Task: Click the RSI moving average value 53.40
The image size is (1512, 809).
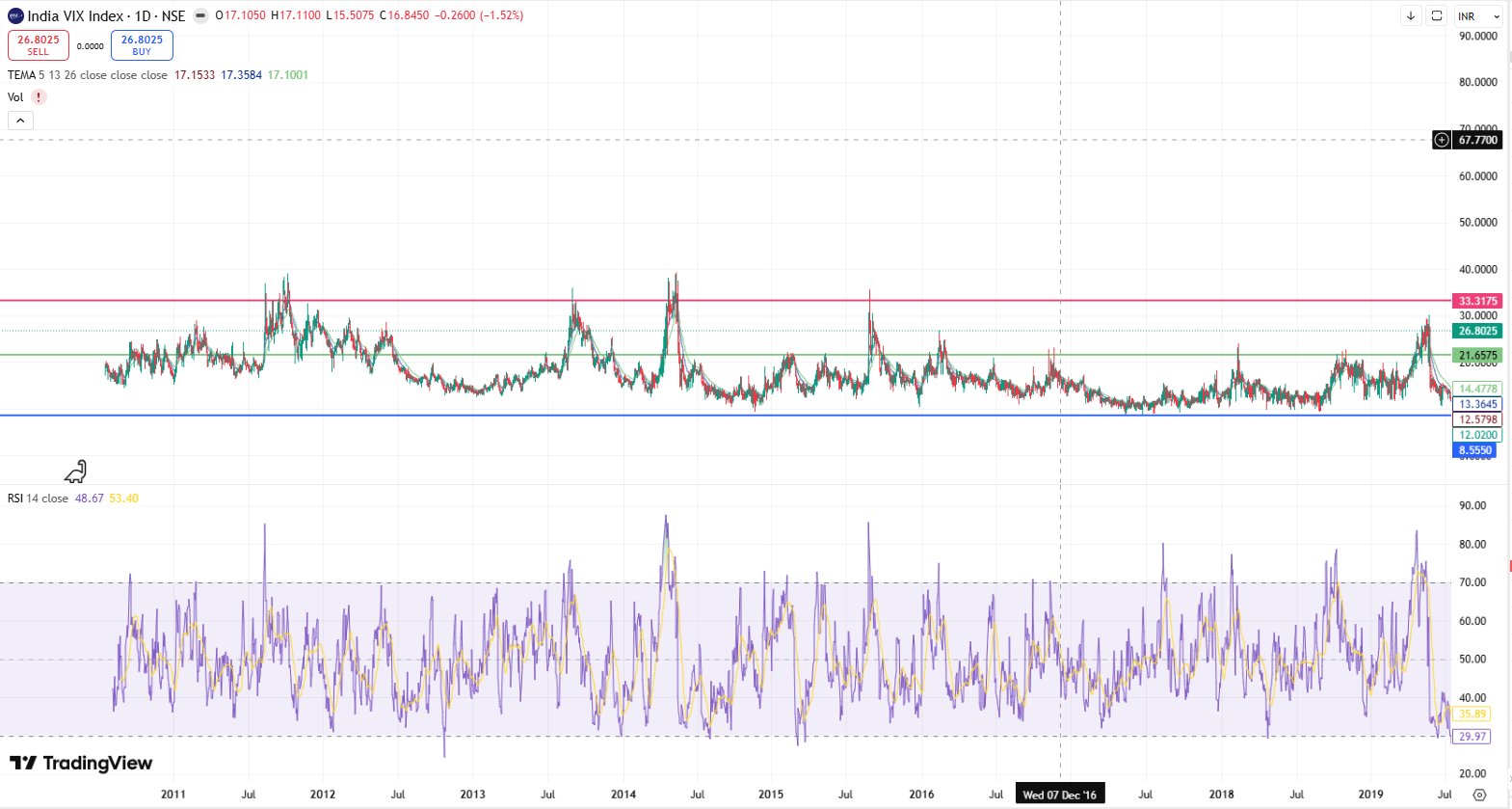Action: point(124,499)
